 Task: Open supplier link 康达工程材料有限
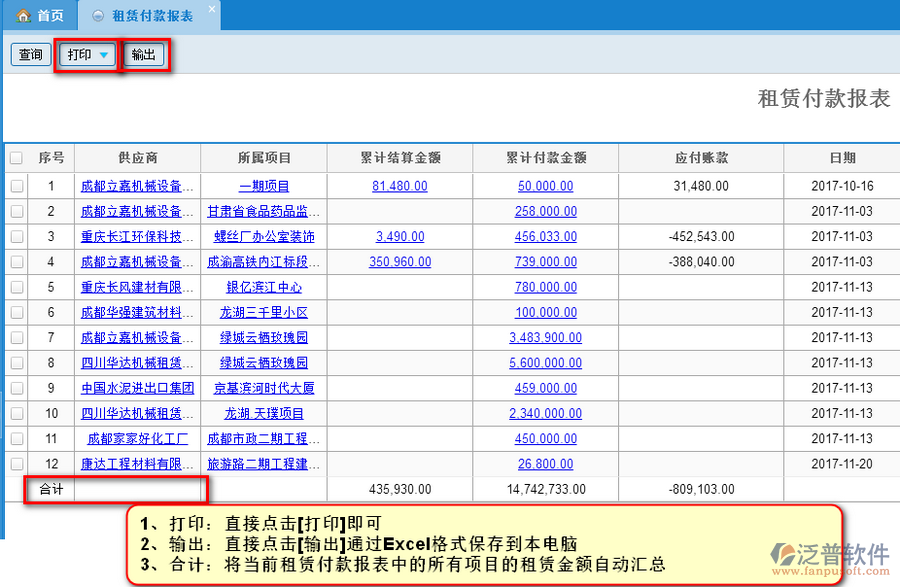pyautogui.click(x=137, y=464)
